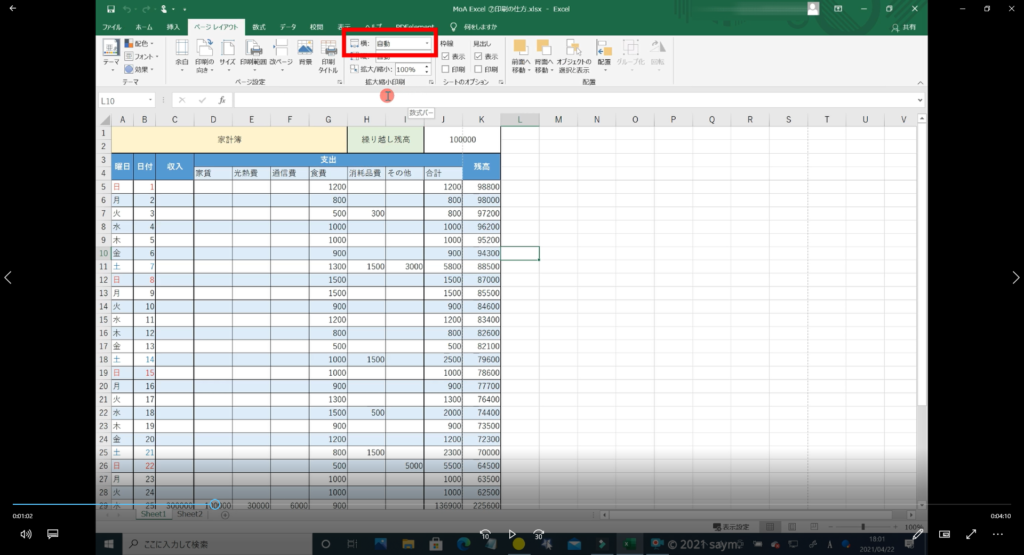The image size is (1024, 555).
Task: Open the ファイル (File) tab
Action: pos(112,27)
